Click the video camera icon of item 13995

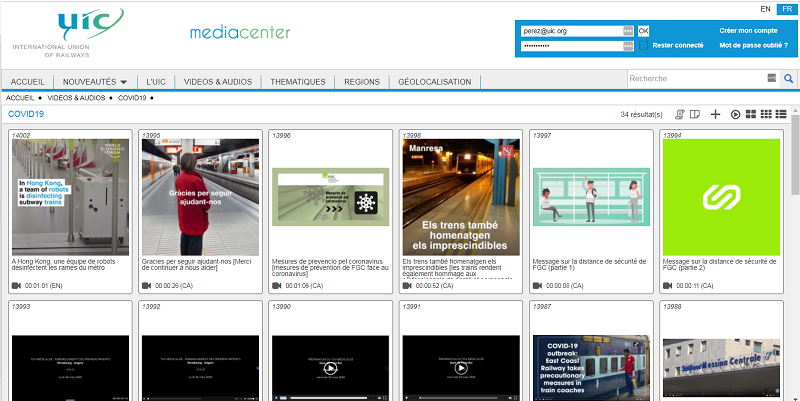146,286
